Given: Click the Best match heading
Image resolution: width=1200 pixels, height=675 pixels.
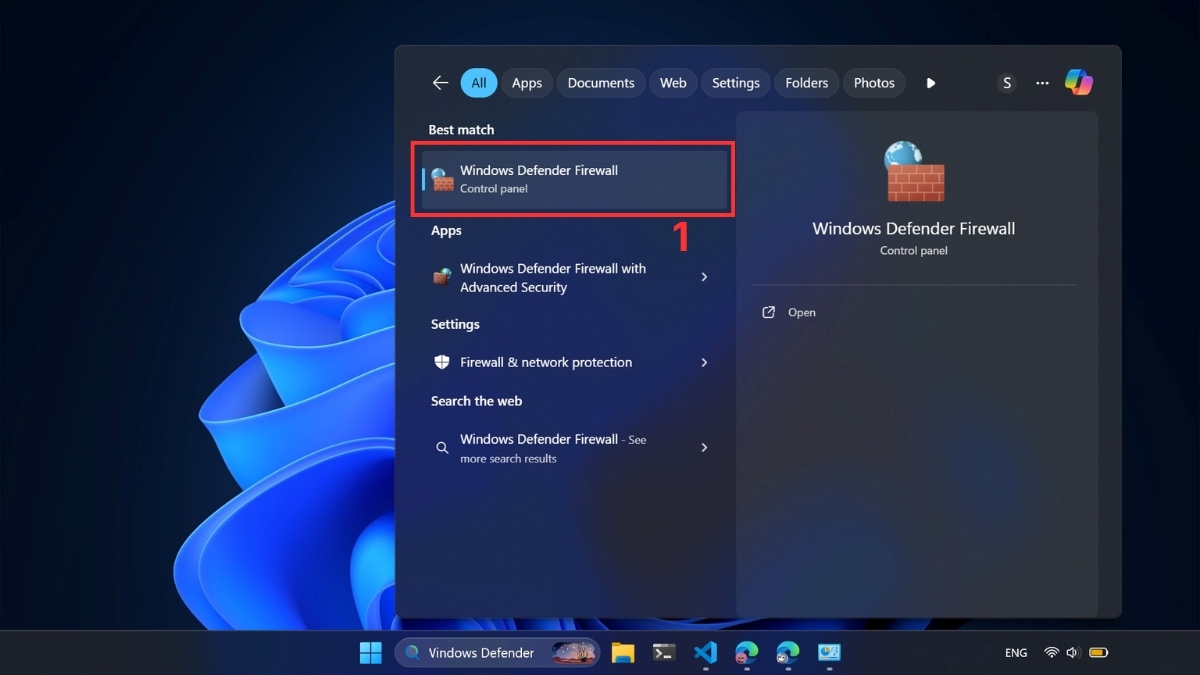Looking at the screenshot, I should click(461, 130).
